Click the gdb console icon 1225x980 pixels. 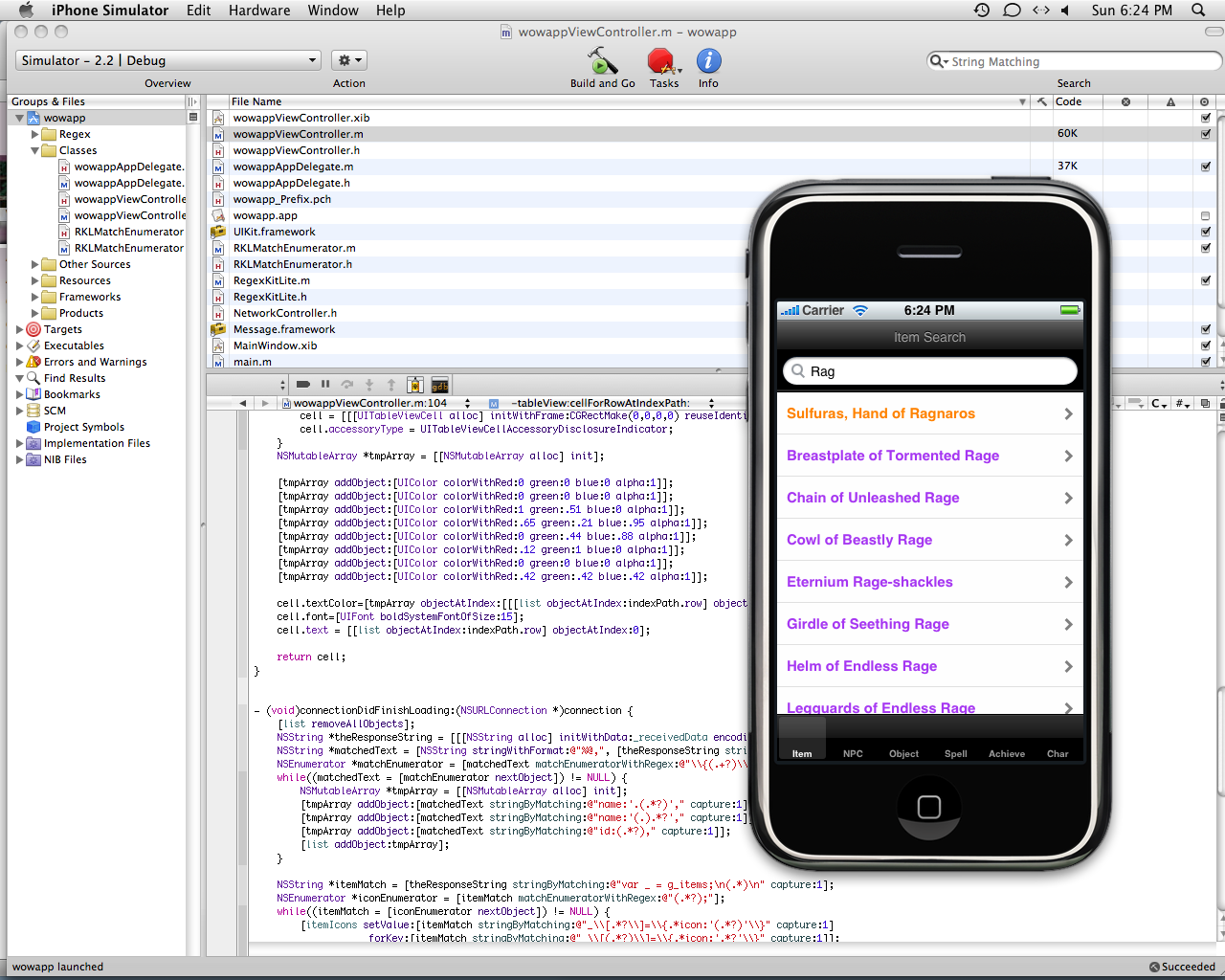coord(440,385)
